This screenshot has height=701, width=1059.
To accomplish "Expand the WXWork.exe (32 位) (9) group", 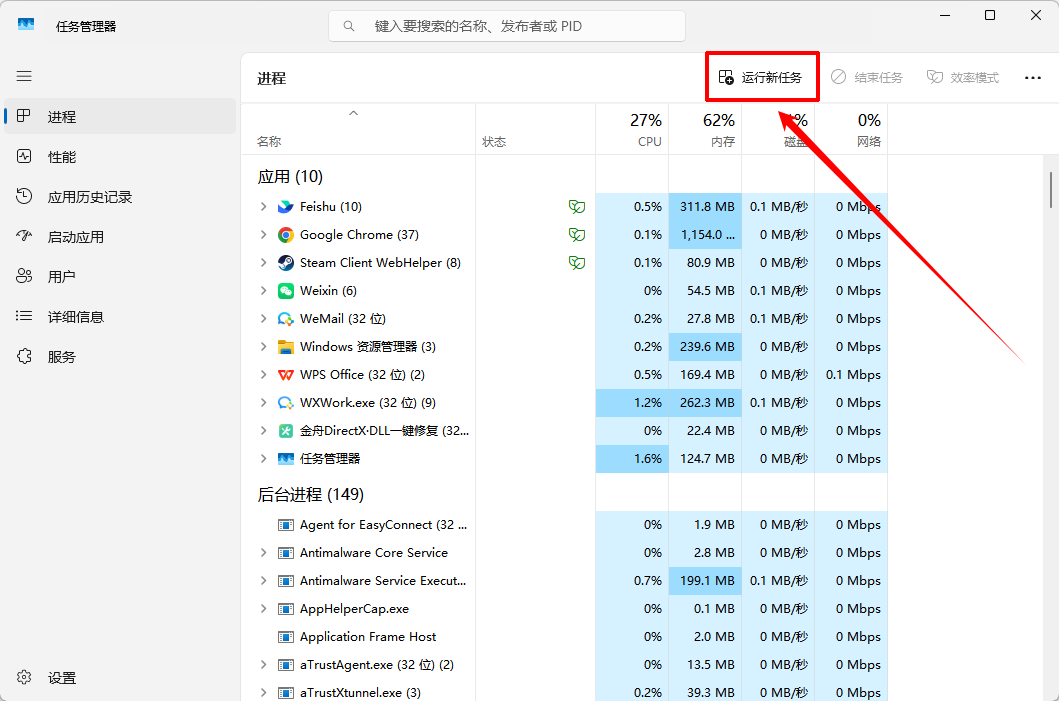I will coord(263,403).
